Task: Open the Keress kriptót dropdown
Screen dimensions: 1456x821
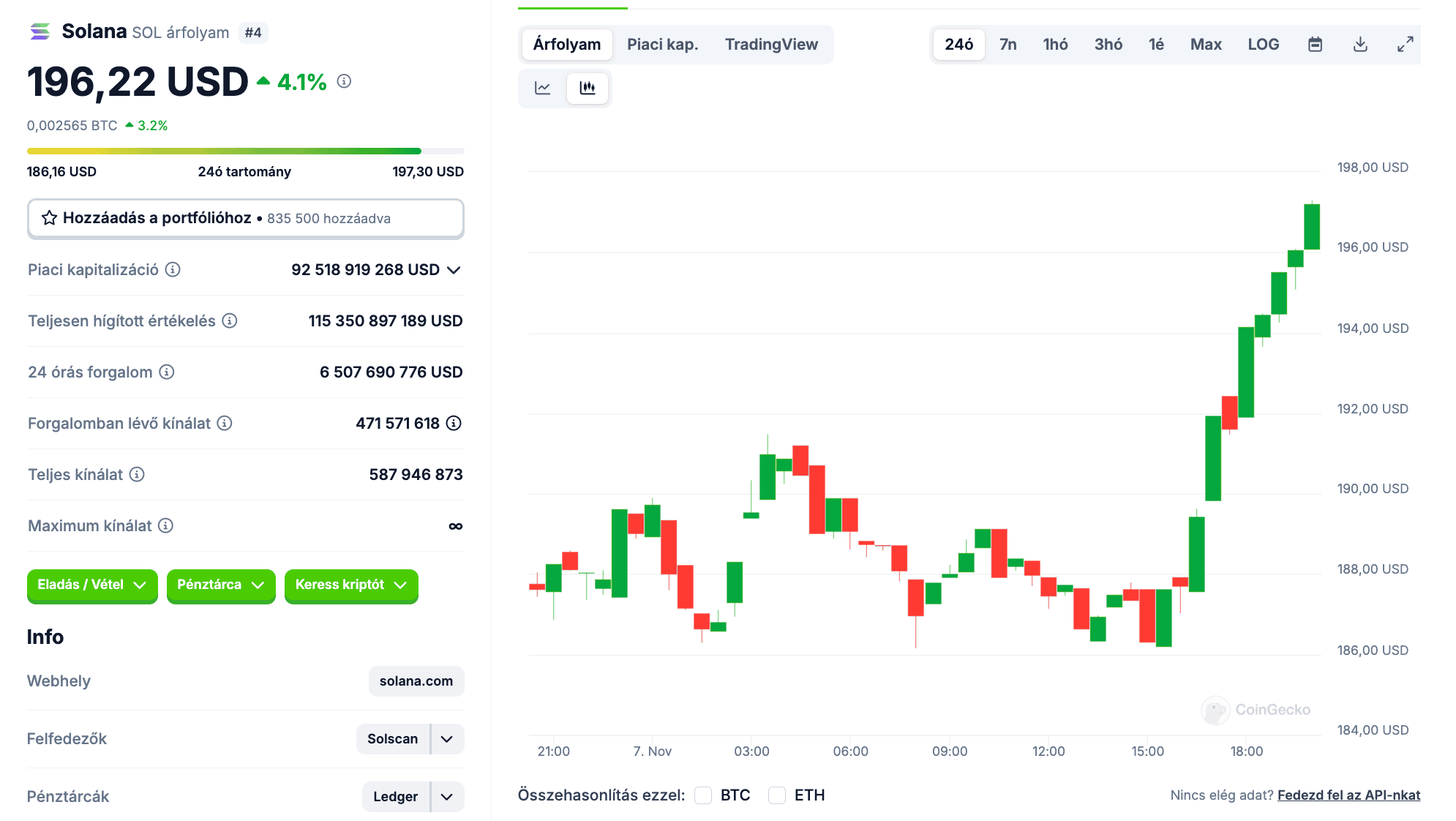Action: click(351, 585)
